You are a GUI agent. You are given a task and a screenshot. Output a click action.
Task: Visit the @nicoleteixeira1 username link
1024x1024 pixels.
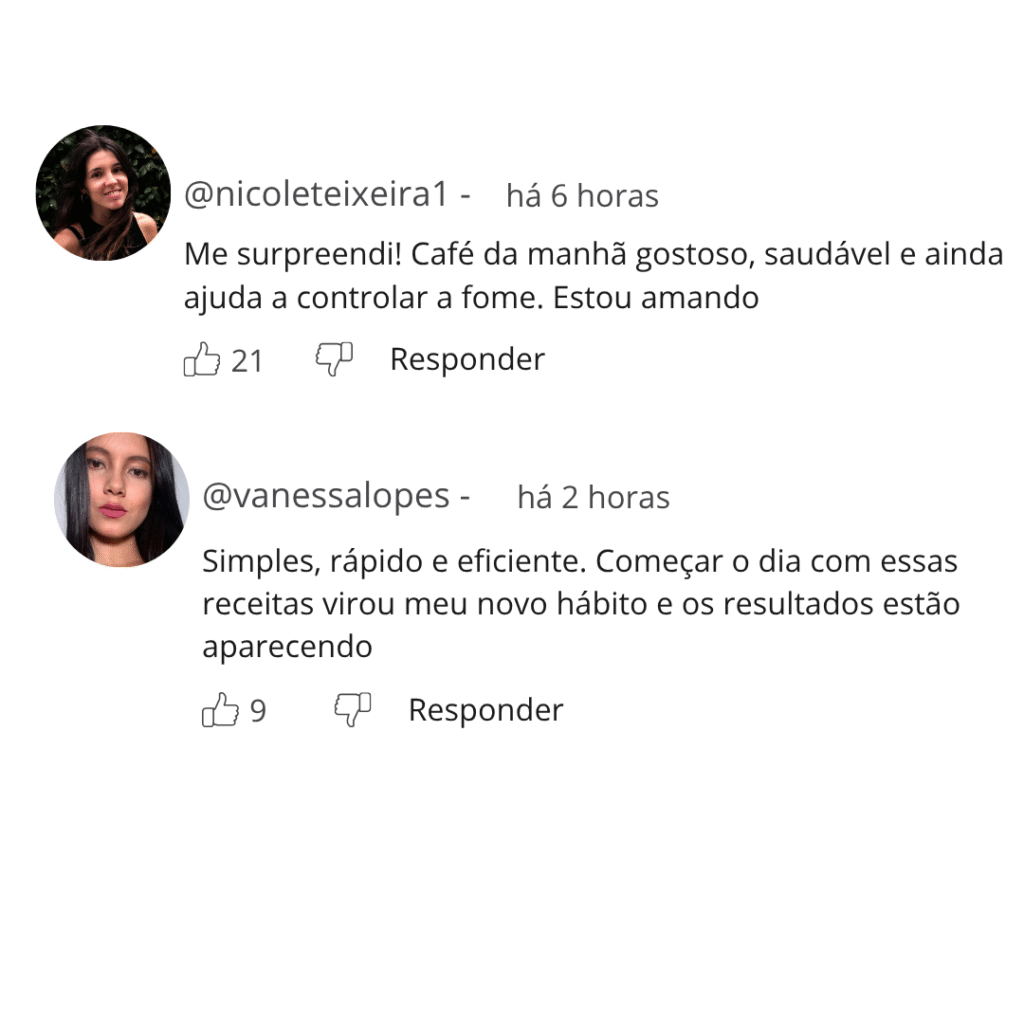(x=317, y=195)
